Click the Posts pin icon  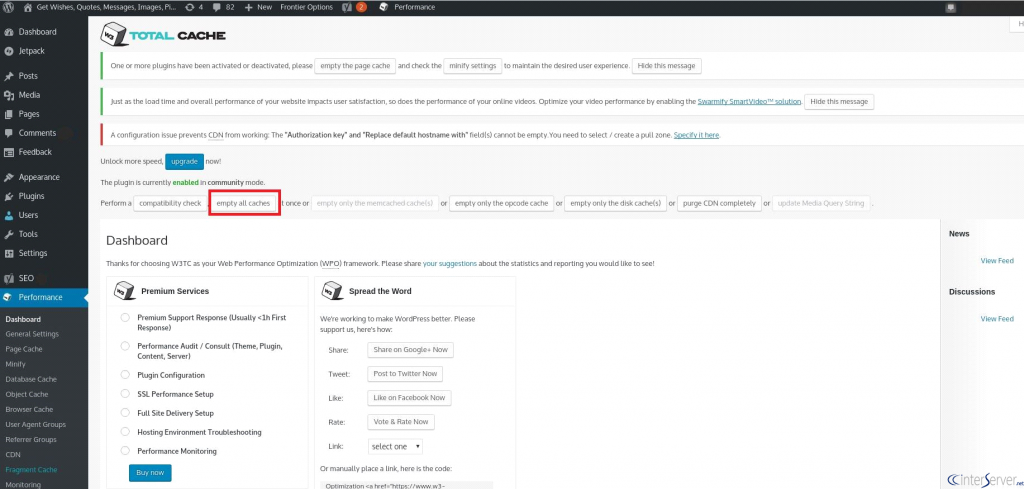[9, 76]
